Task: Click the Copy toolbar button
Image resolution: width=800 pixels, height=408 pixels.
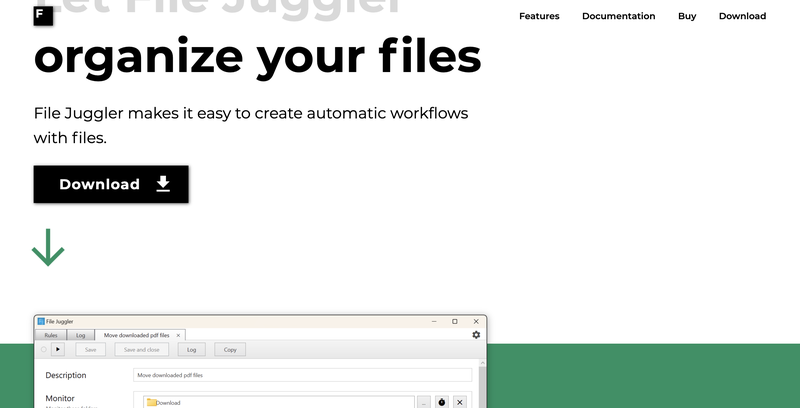Action: coord(230,349)
